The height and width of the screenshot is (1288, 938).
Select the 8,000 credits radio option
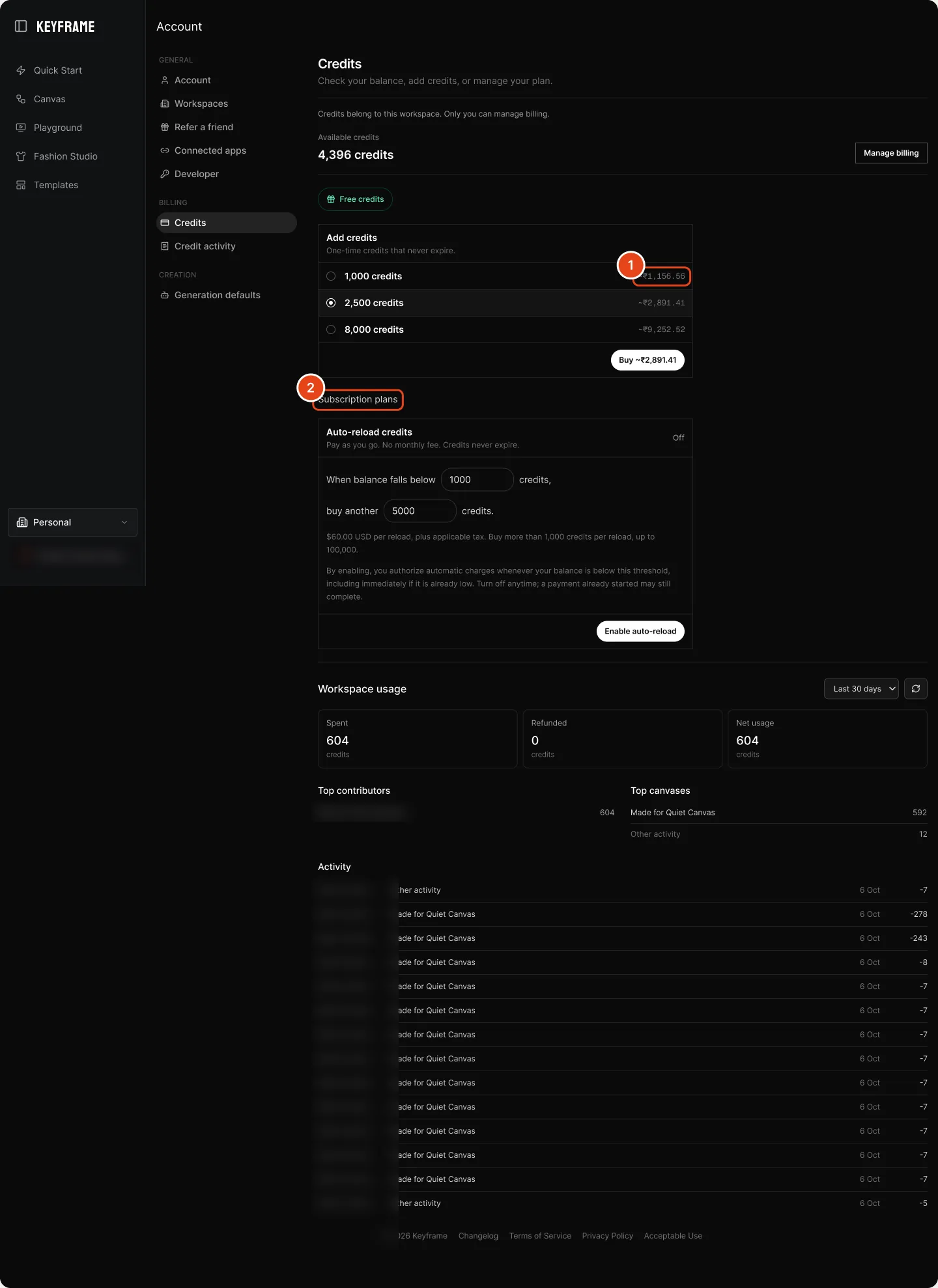[331, 329]
